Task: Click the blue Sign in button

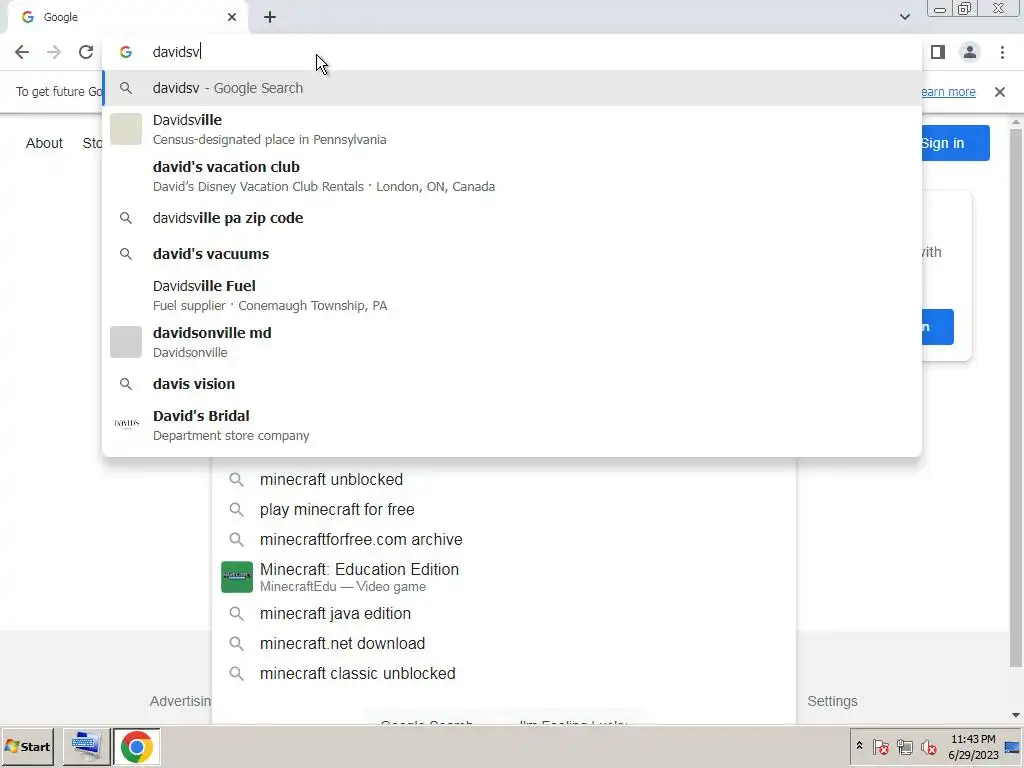Action: point(955,143)
